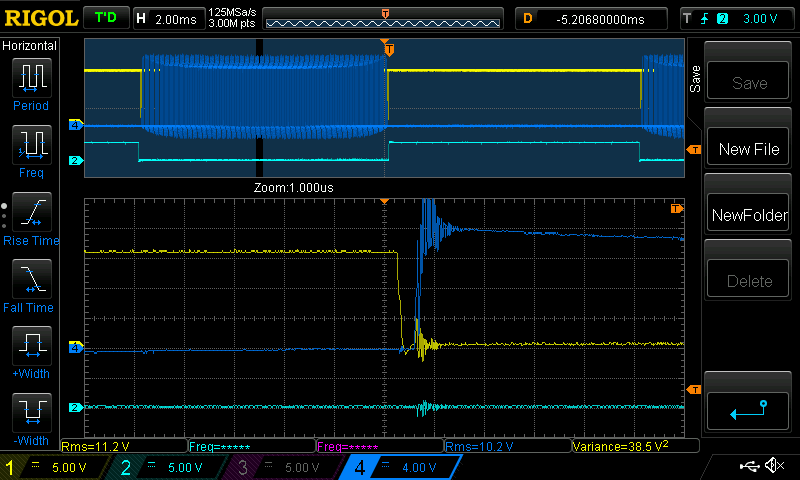The width and height of the screenshot is (800, 480).
Task: Click the orange trigger position marker
Action: point(389,49)
